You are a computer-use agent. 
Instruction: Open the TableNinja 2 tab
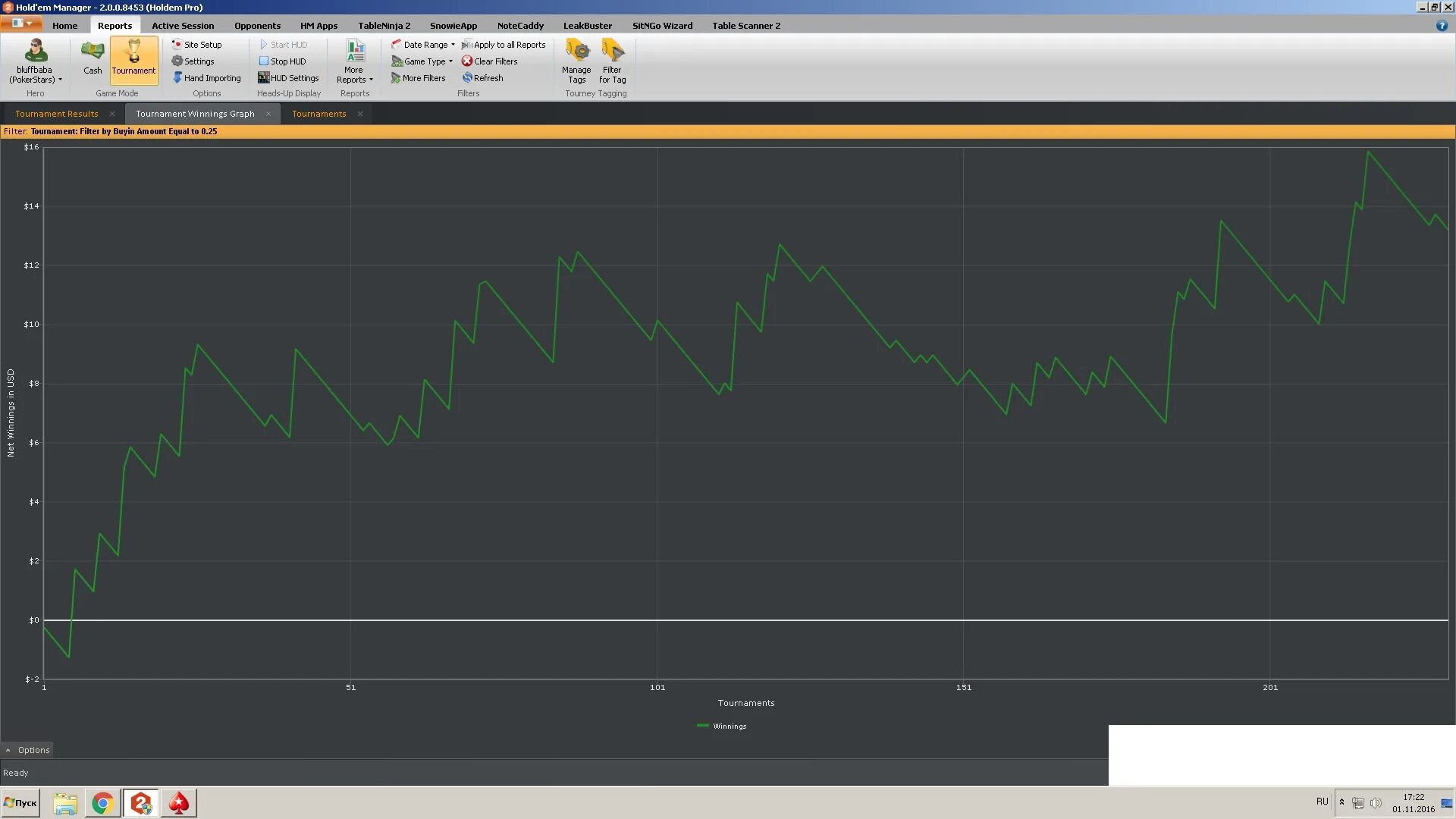pos(384,26)
